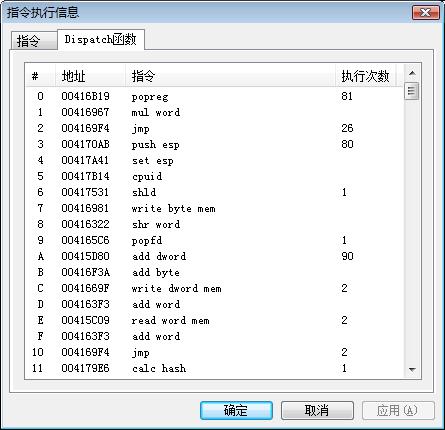Select row 2 address 004169F4
Viewport: 445px width, 430px height.
coord(214,128)
